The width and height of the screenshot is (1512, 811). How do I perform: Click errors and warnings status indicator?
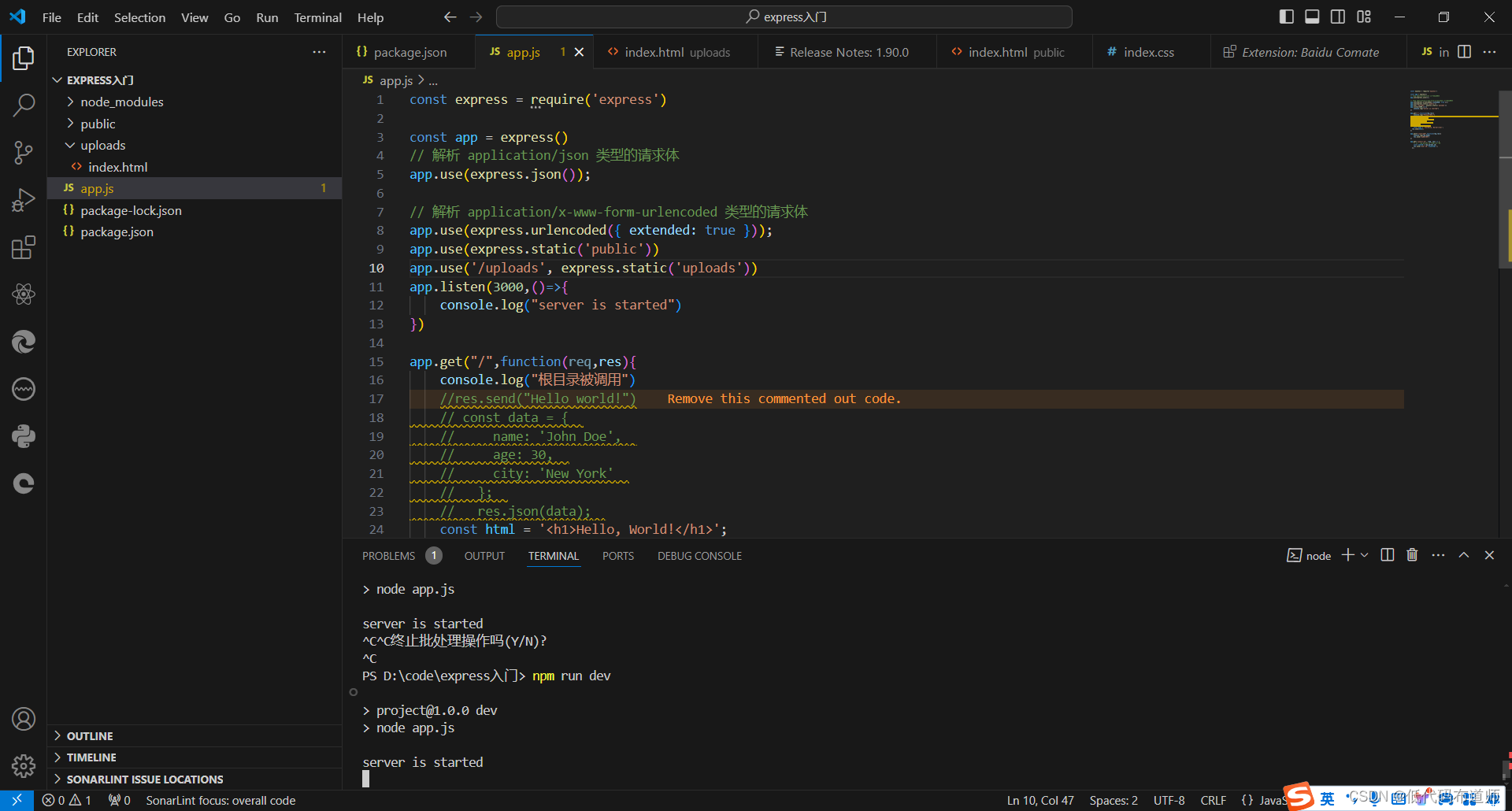coord(67,800)
